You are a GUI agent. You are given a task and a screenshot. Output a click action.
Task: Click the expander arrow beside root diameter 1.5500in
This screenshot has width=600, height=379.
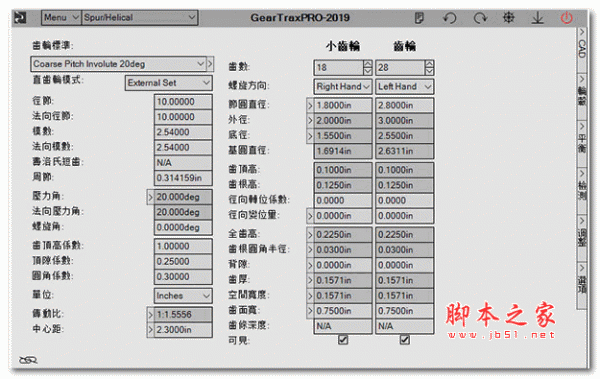coord(310,136)
